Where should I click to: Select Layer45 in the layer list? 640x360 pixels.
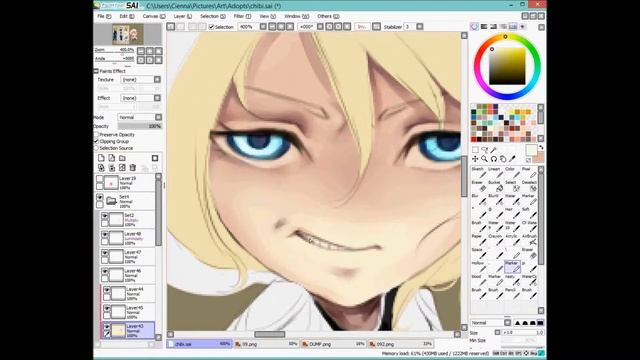coord(128,312)
